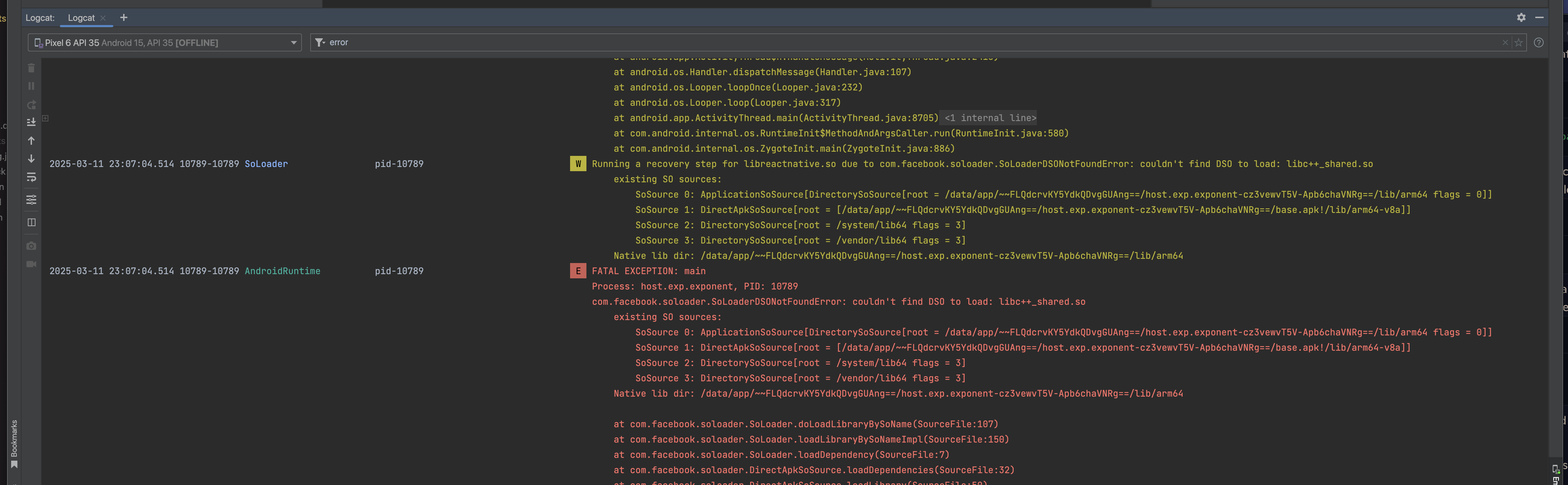1568x485 pixels.
Task: Open Configure Logcat Formatting options
Action: 31,200
